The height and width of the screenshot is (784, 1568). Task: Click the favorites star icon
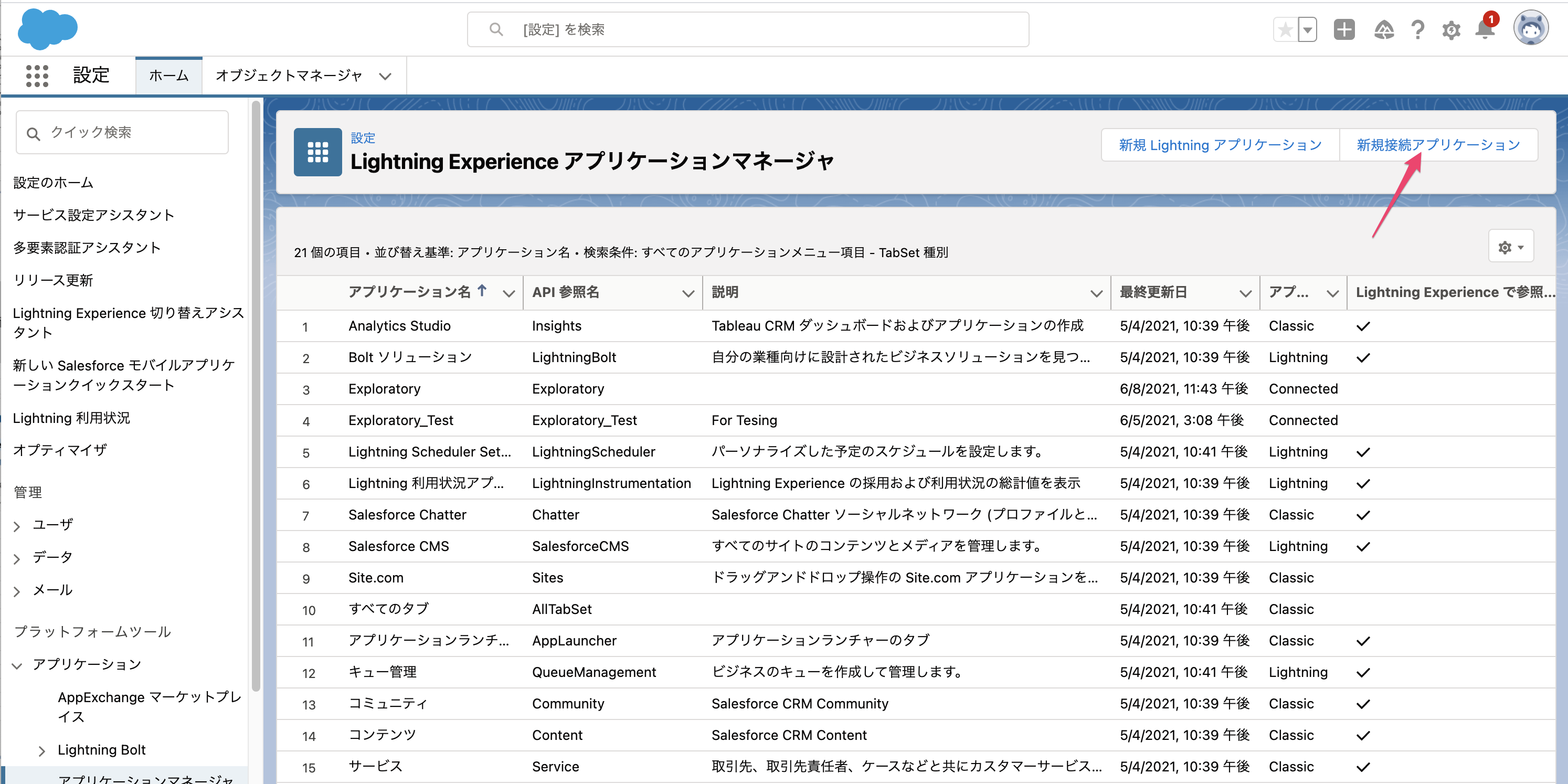(x=1285, y=29)
